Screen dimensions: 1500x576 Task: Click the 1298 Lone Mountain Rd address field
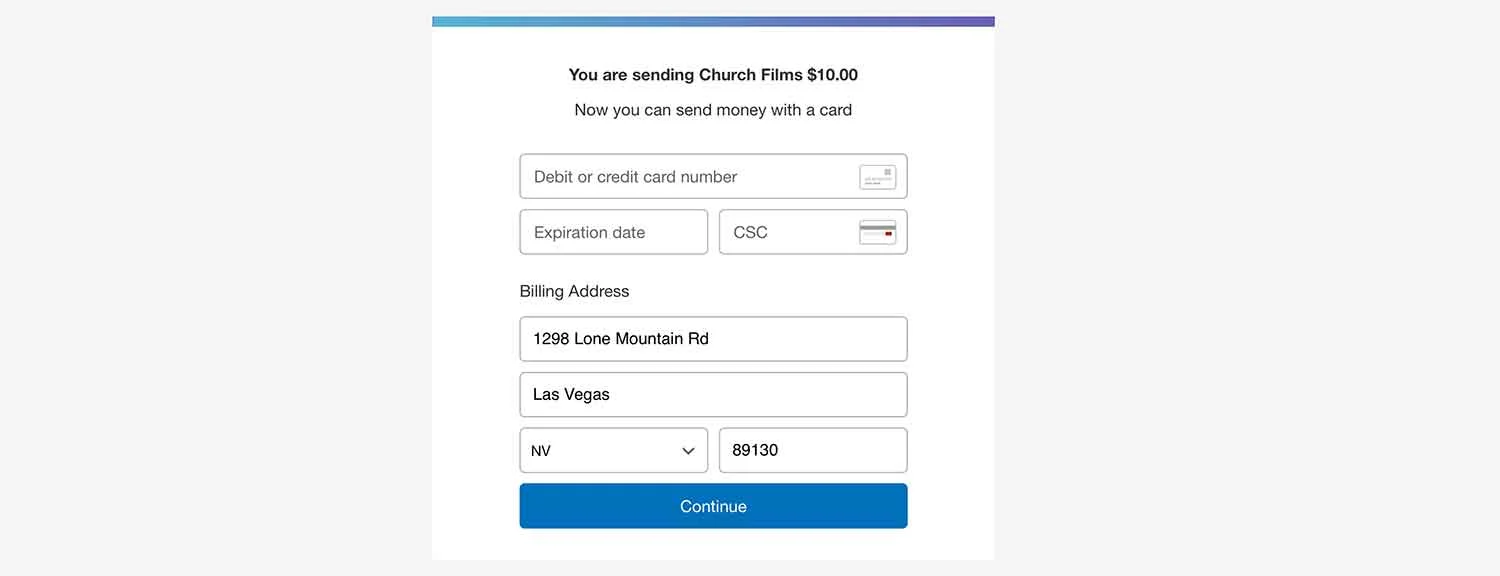click(713, 339)
